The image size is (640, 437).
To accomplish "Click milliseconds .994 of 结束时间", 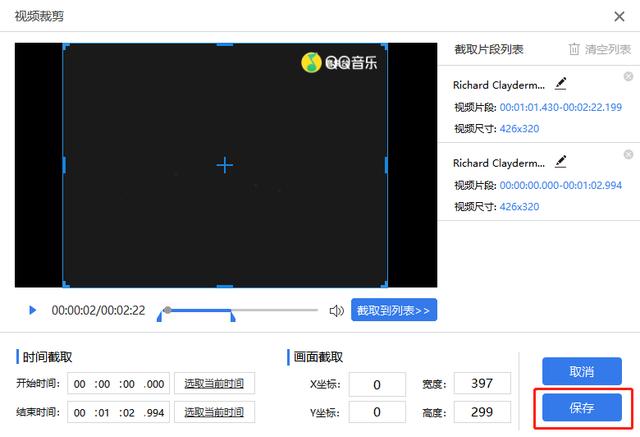I will 154,413.
